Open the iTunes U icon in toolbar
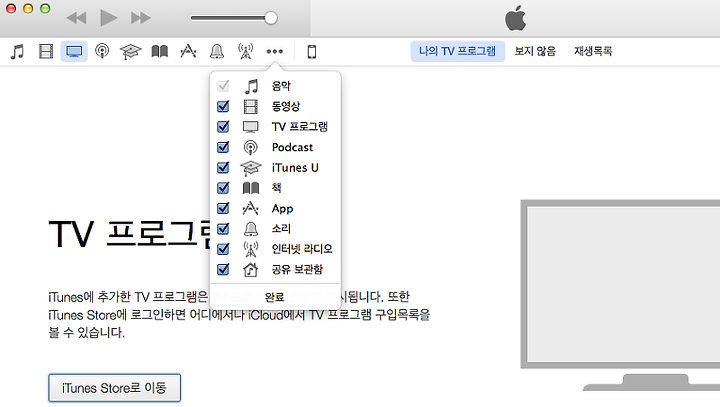The image size is (720, 407). pos(130,51)
